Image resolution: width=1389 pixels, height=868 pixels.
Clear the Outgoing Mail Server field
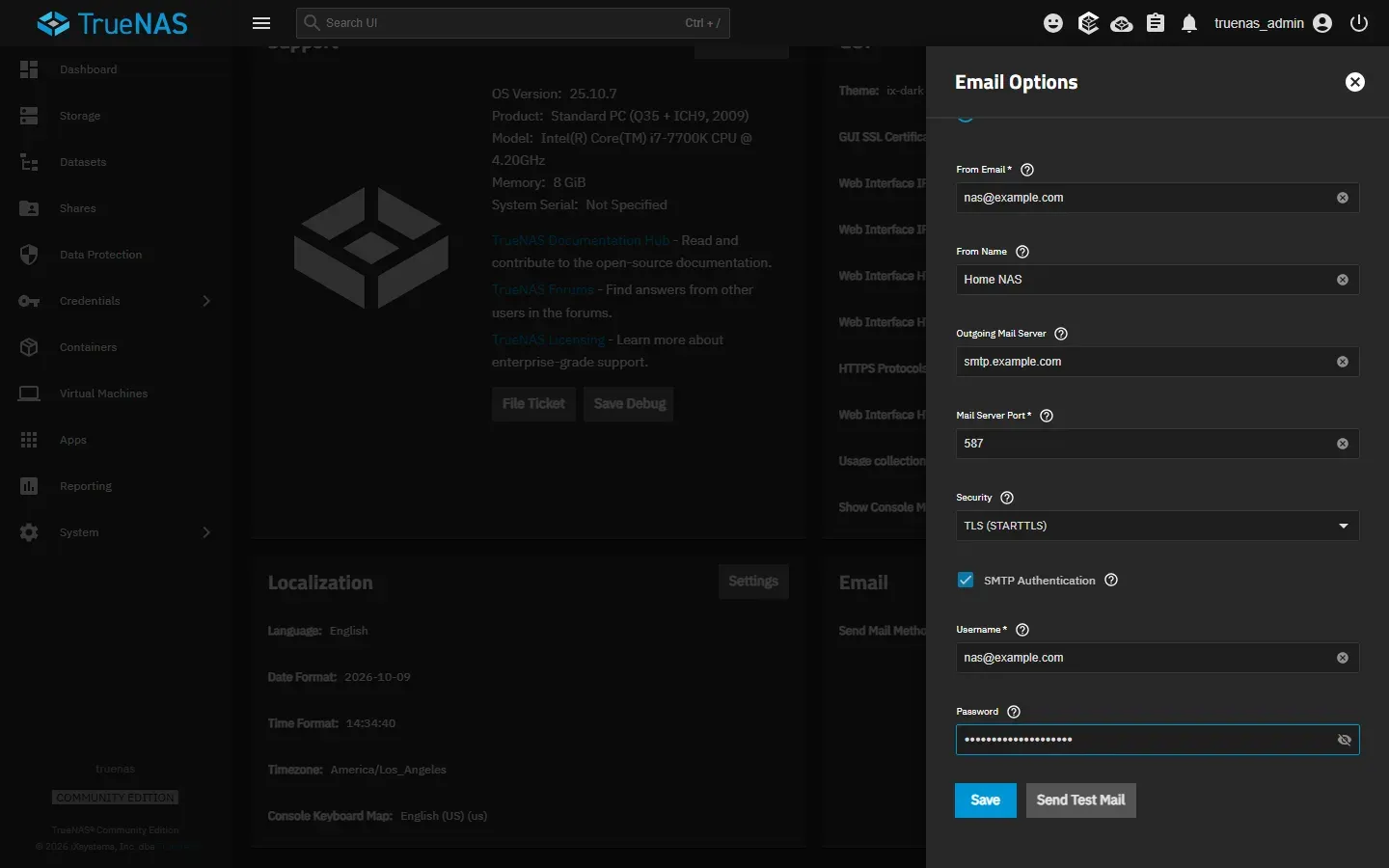[1343, 362]
